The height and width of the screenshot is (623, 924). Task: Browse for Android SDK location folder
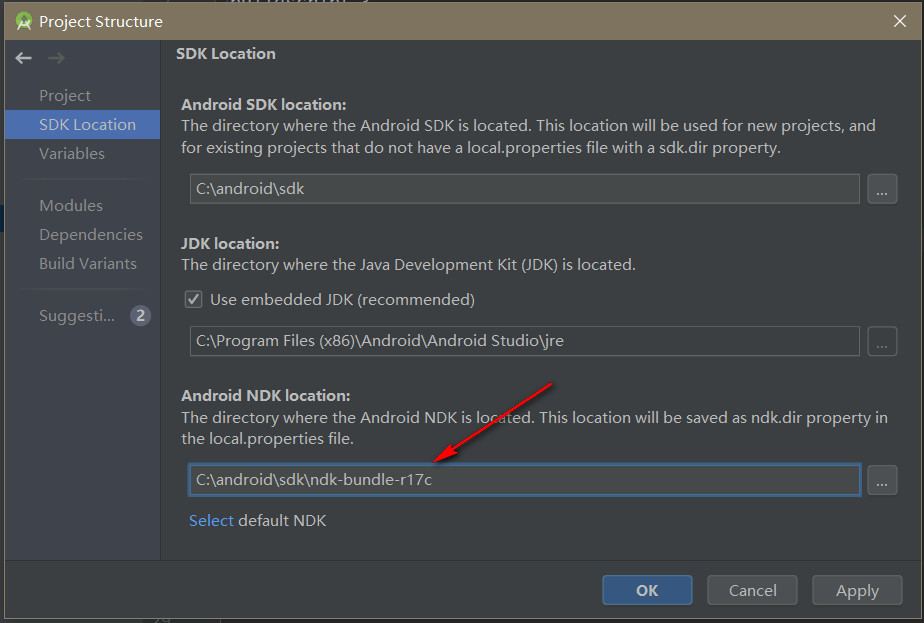882,189
